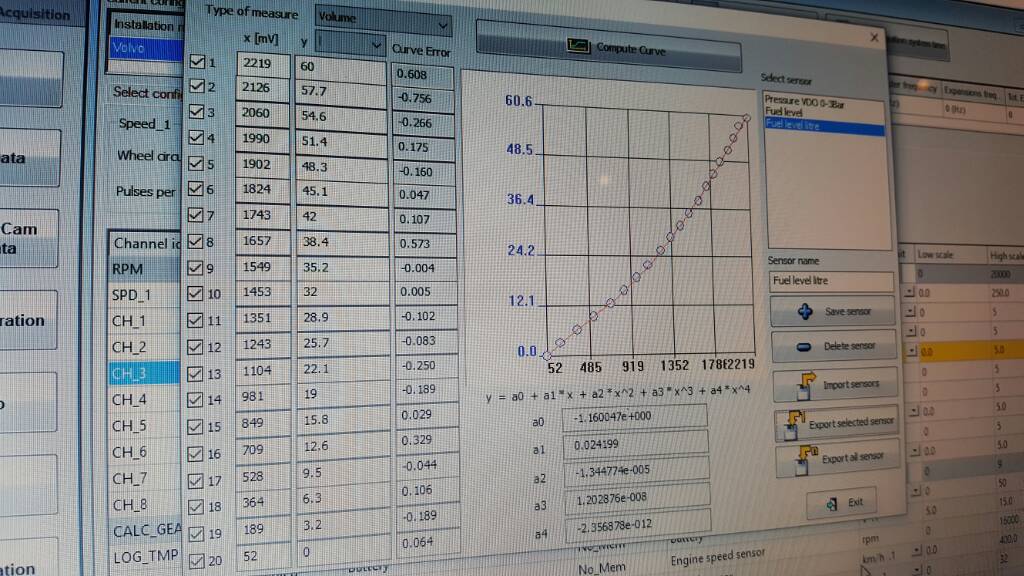
Task: Click Export selected sensor button
Action: (837, 424)
